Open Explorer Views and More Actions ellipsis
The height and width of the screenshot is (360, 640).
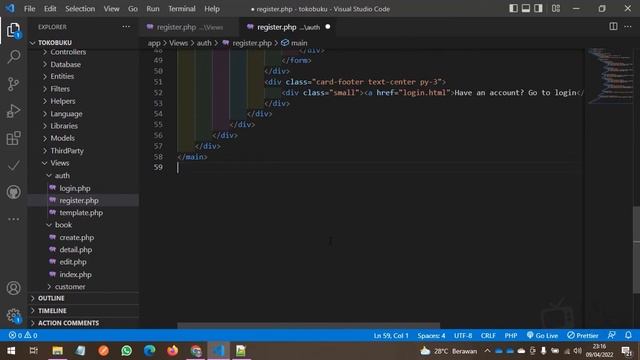tap(126, 27)
